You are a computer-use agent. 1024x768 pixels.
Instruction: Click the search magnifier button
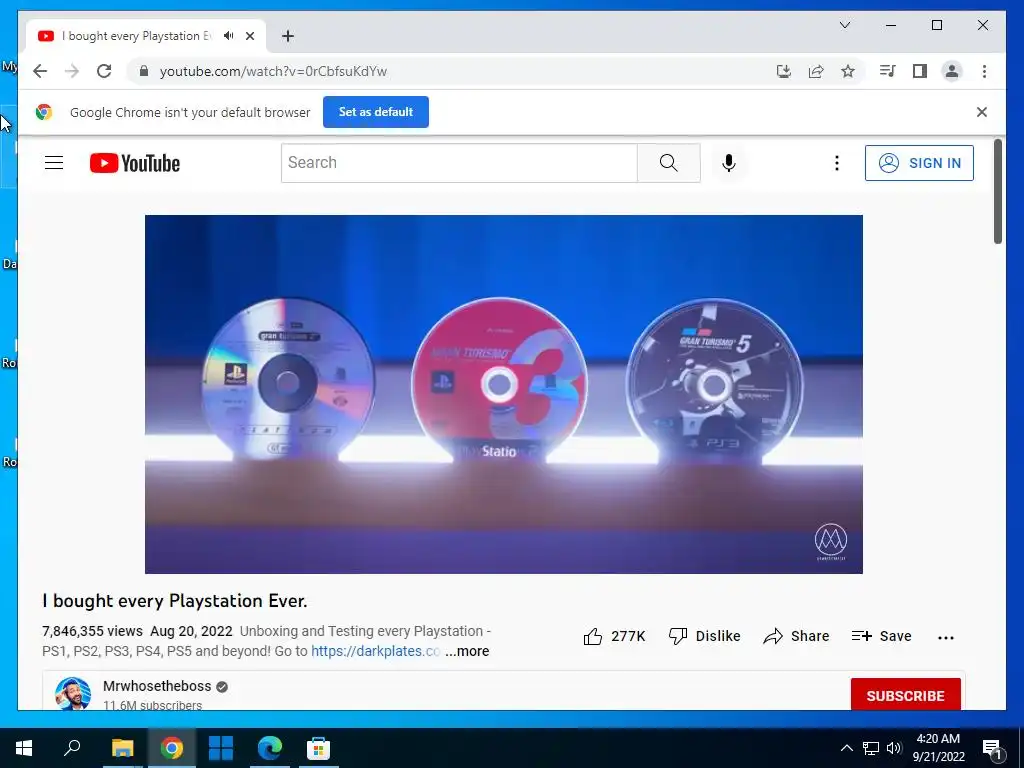[668, 163]
